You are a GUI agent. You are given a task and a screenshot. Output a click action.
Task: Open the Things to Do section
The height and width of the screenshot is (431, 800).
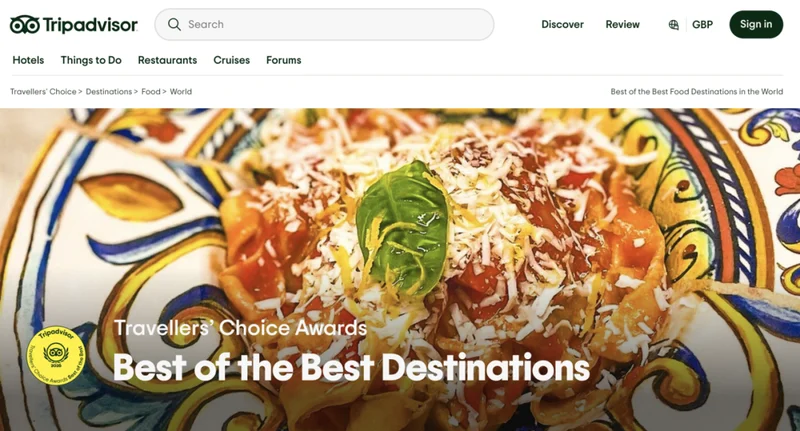tap(91, 60)
